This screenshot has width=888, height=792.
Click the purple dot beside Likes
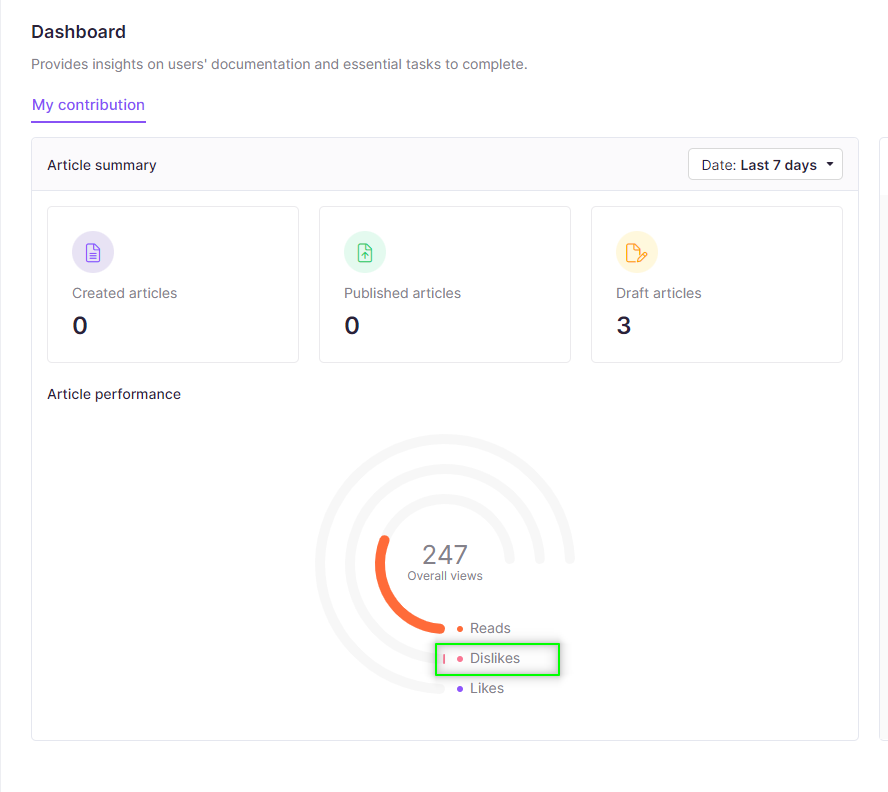[x=460, y=689]
